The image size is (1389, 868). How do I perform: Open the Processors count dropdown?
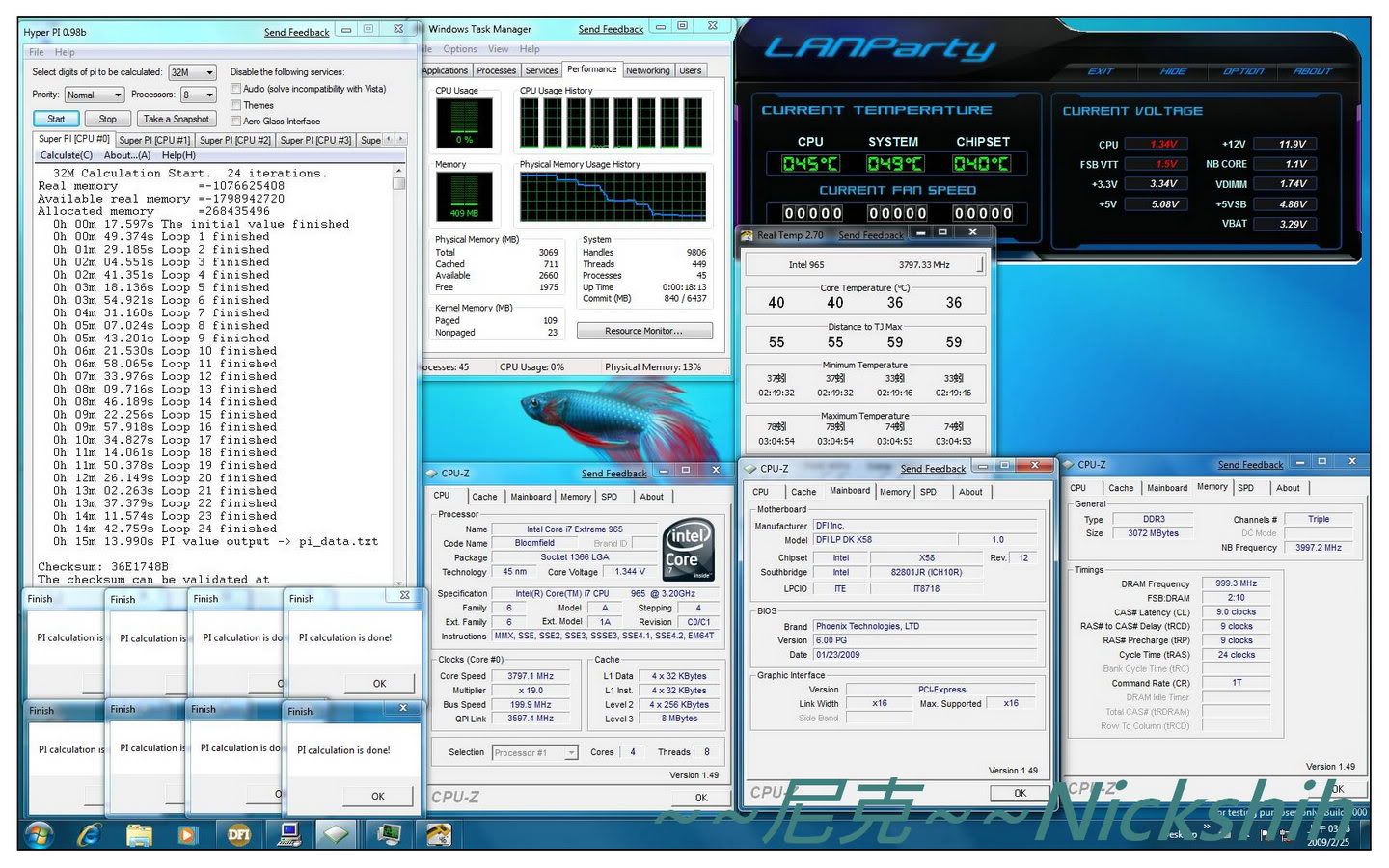click(199, 95)
